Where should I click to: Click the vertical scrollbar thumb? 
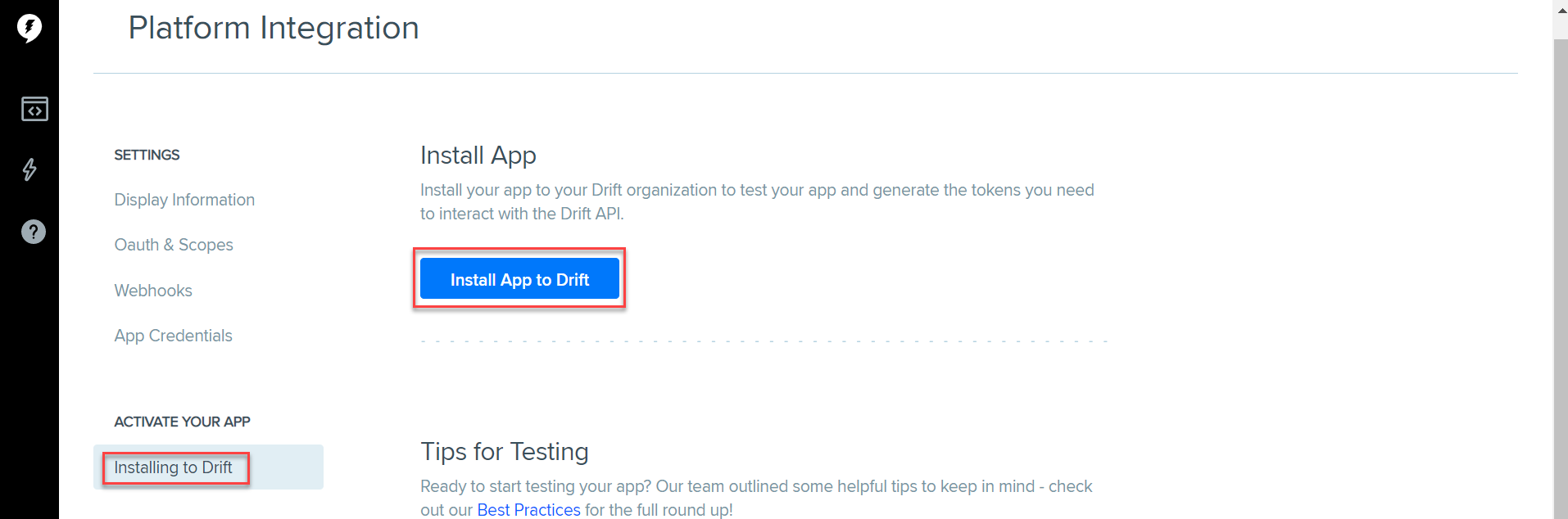click(x=1561, y=278)
